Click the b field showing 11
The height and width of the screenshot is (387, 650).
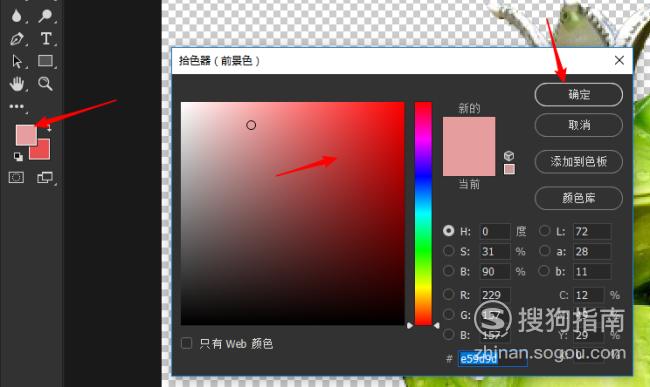click(592, 271)
